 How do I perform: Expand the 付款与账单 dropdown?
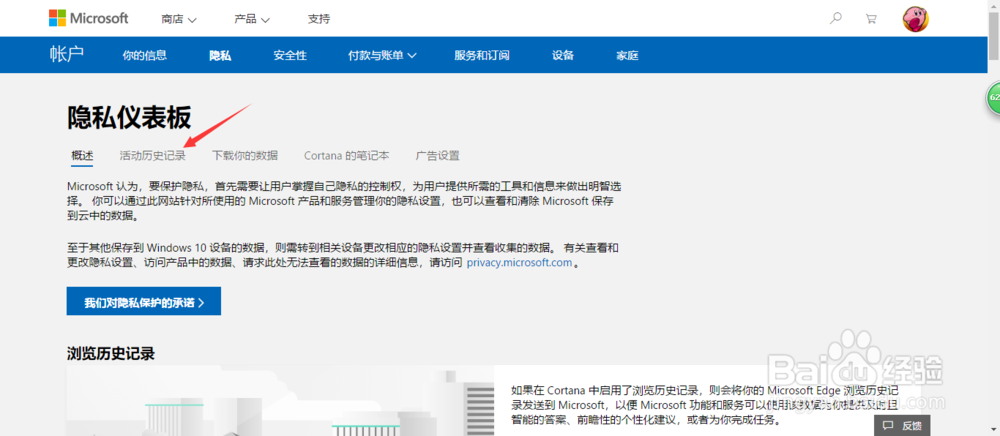[x=382, y=55]
